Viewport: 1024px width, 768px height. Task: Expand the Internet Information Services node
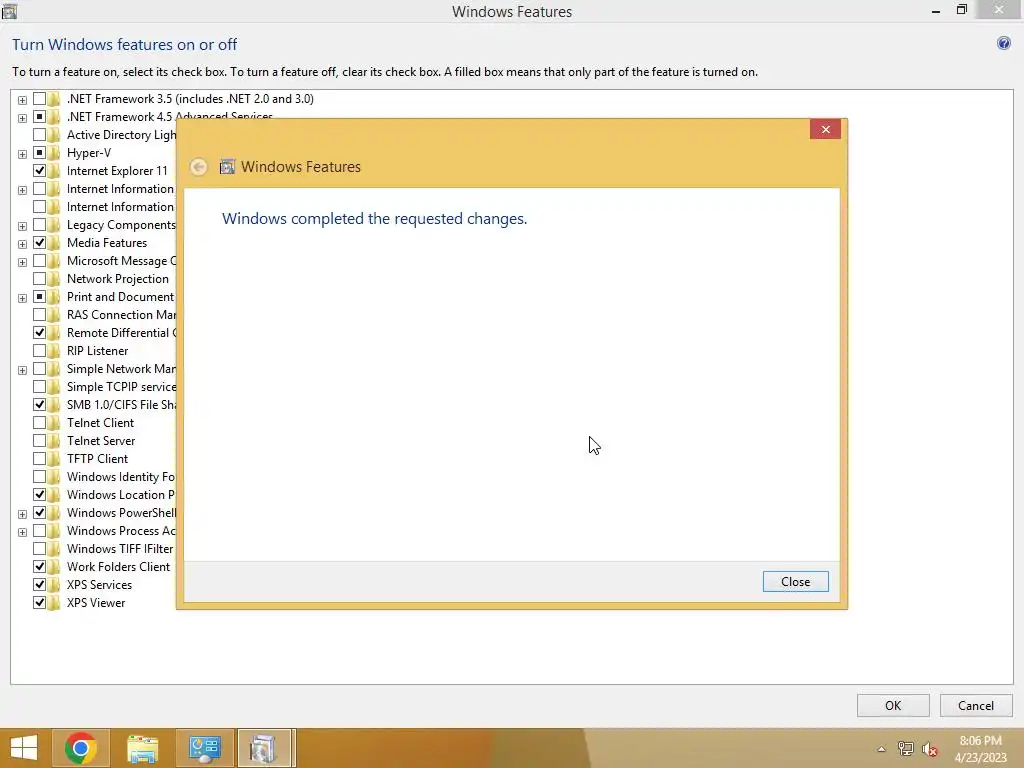(x=22, y=190)
